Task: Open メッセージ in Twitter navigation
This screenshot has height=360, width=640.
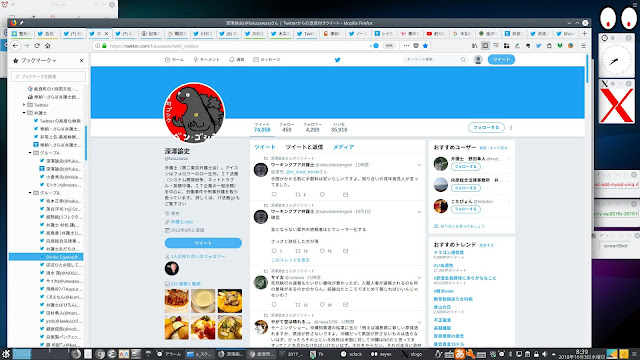Action: pos(267,60)
